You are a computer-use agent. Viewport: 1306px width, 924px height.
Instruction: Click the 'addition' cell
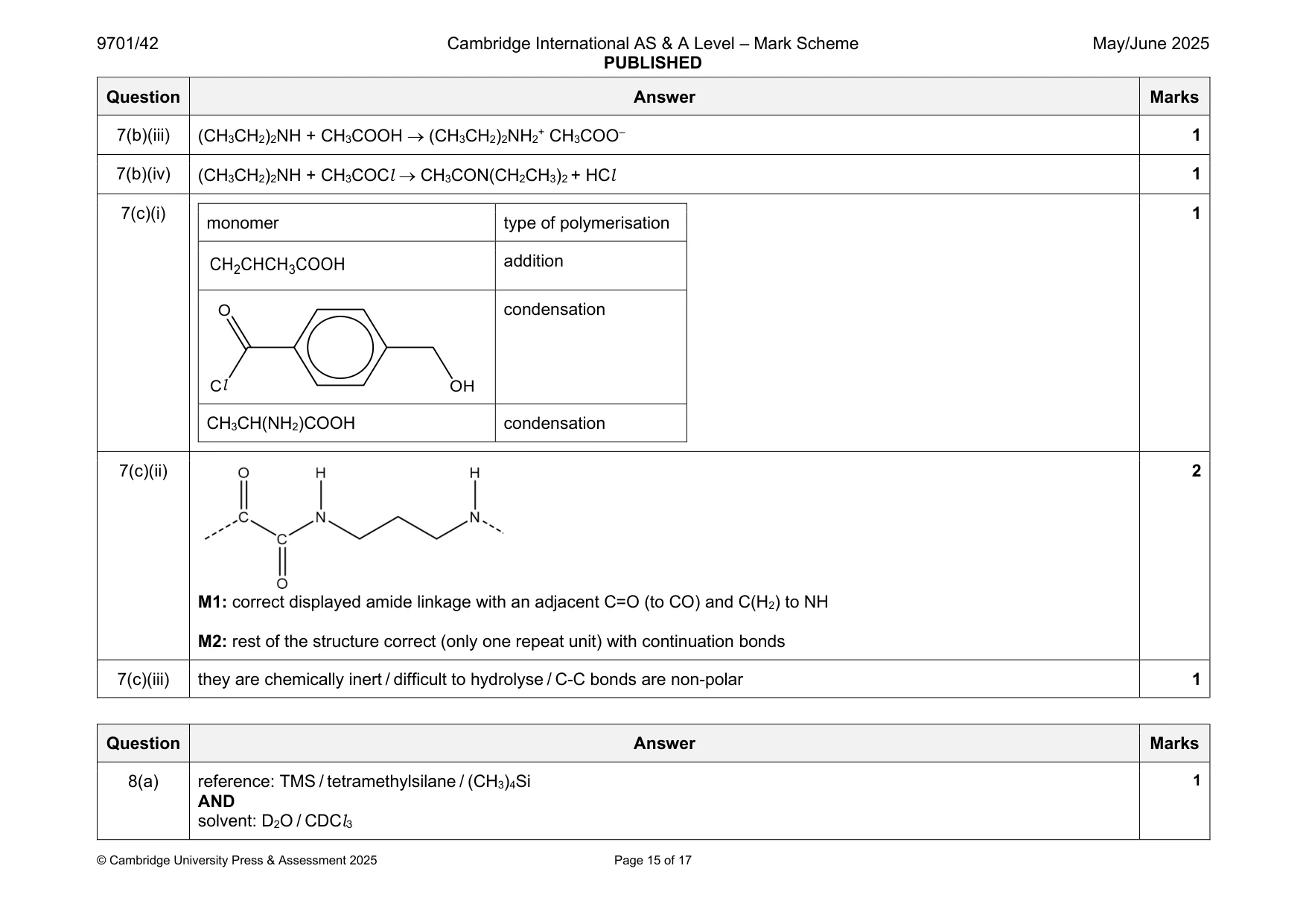[x=533, y=261]
